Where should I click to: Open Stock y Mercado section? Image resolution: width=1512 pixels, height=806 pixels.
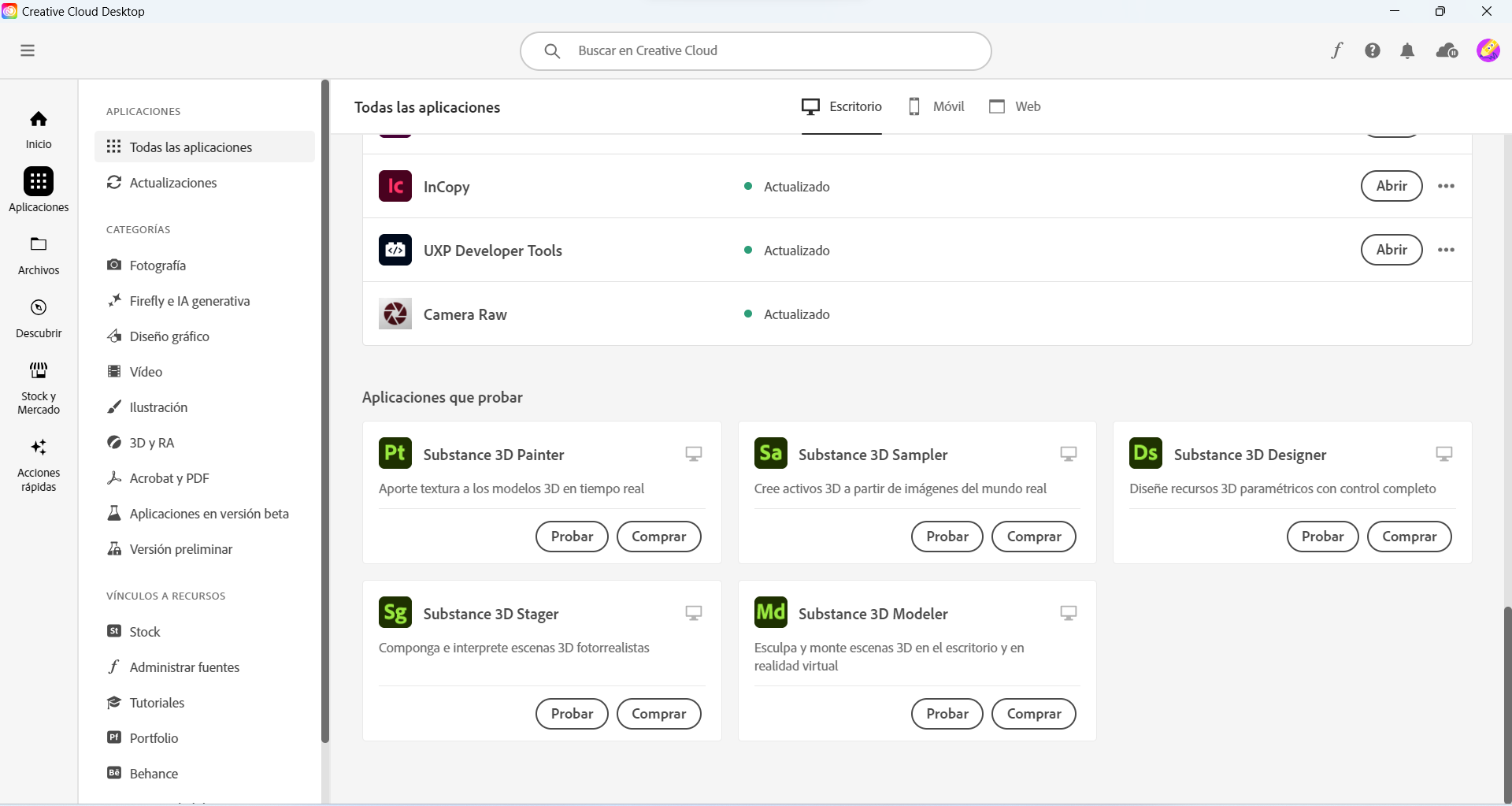tap(39, 388)
